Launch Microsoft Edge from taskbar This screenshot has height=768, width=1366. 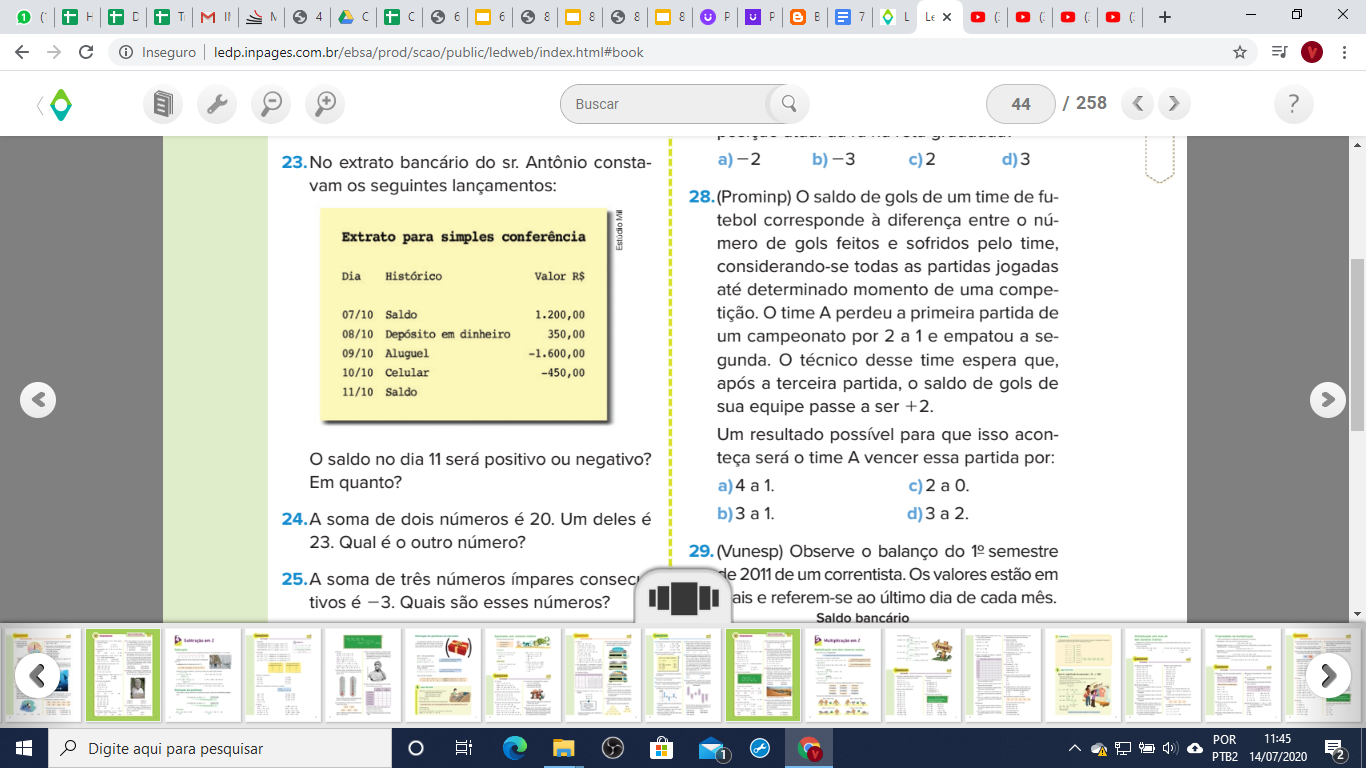pyautogui.click(x=514, y=748)
